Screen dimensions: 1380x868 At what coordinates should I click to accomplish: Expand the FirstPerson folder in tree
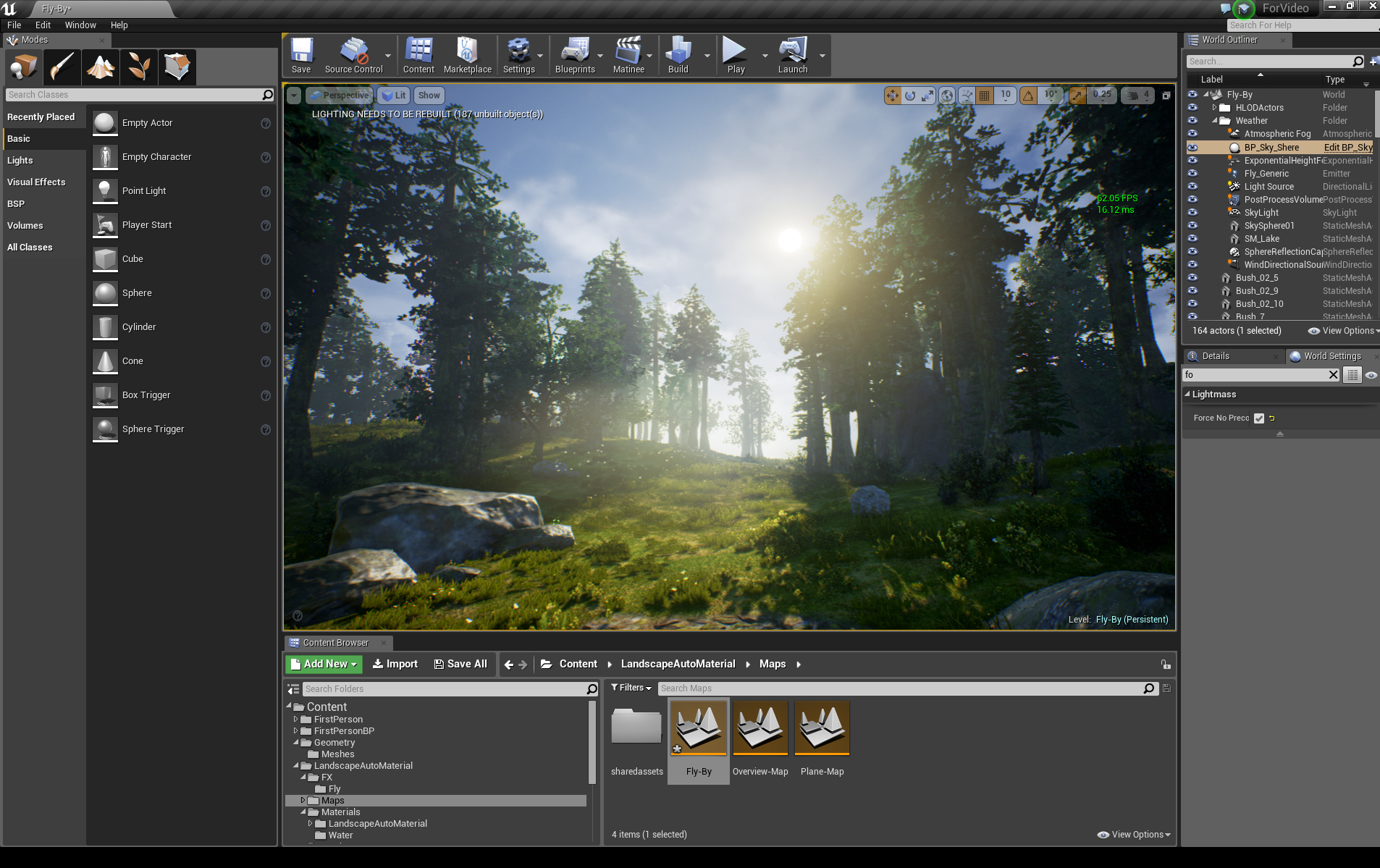tap(295, 720)
